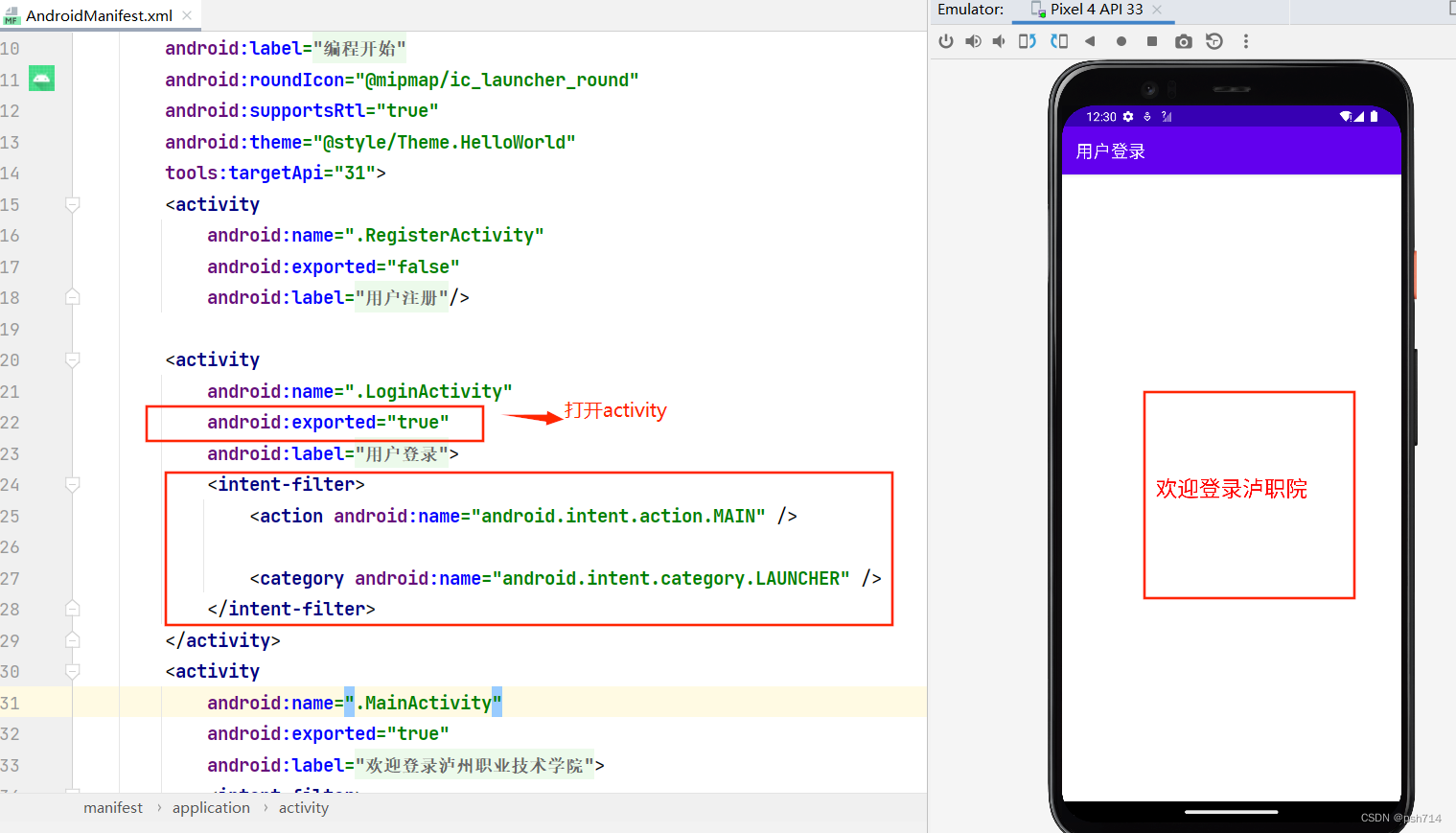
Task: Click the 用户注册 label value on line 18
Action: [x=402, y=298]
